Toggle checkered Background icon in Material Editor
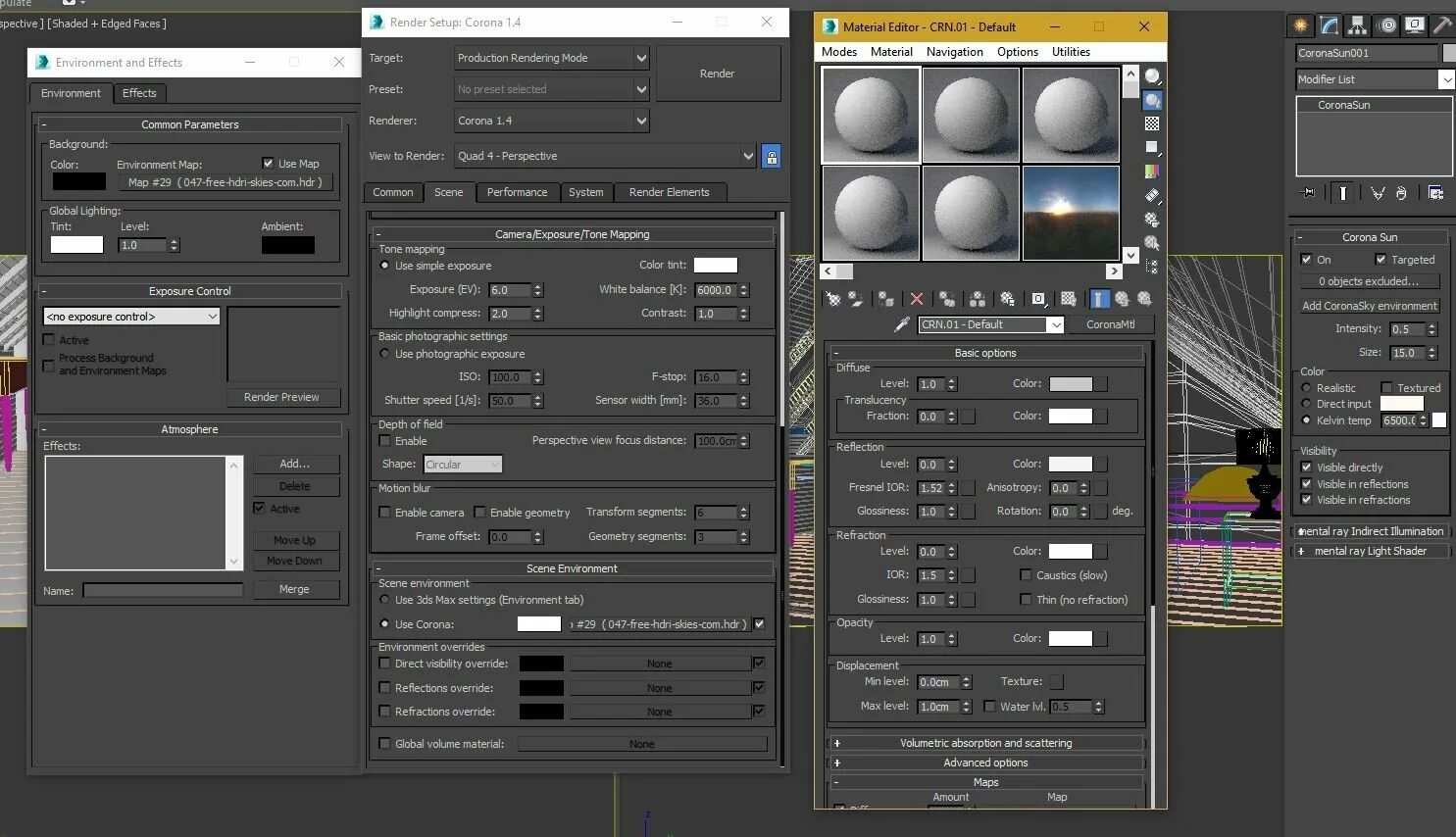 coord(1152,123)
